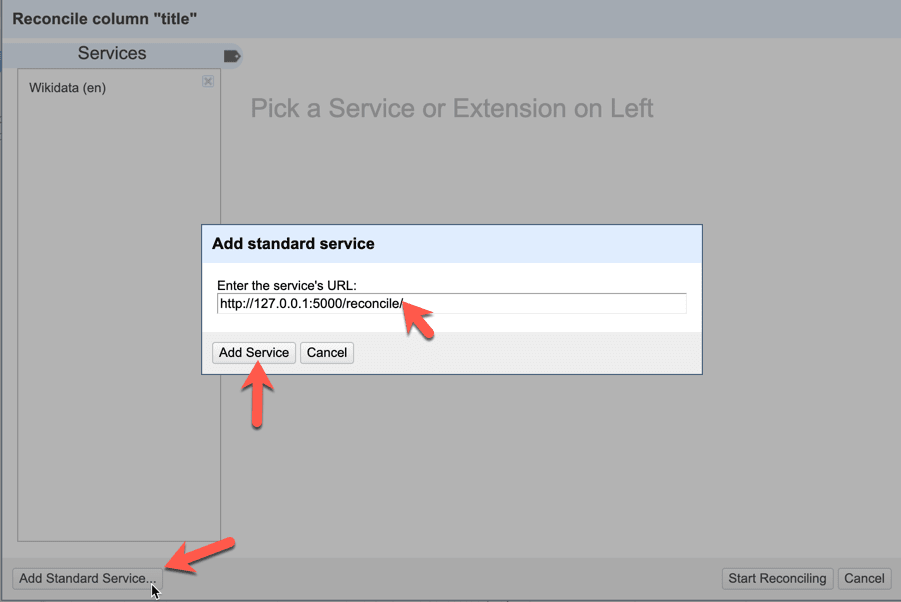Remove the Wikidata (en) service with its X icon
Image resolution: width=901 pixels, height=602 pixels.
pyautogui.click(x=207, y=81)
